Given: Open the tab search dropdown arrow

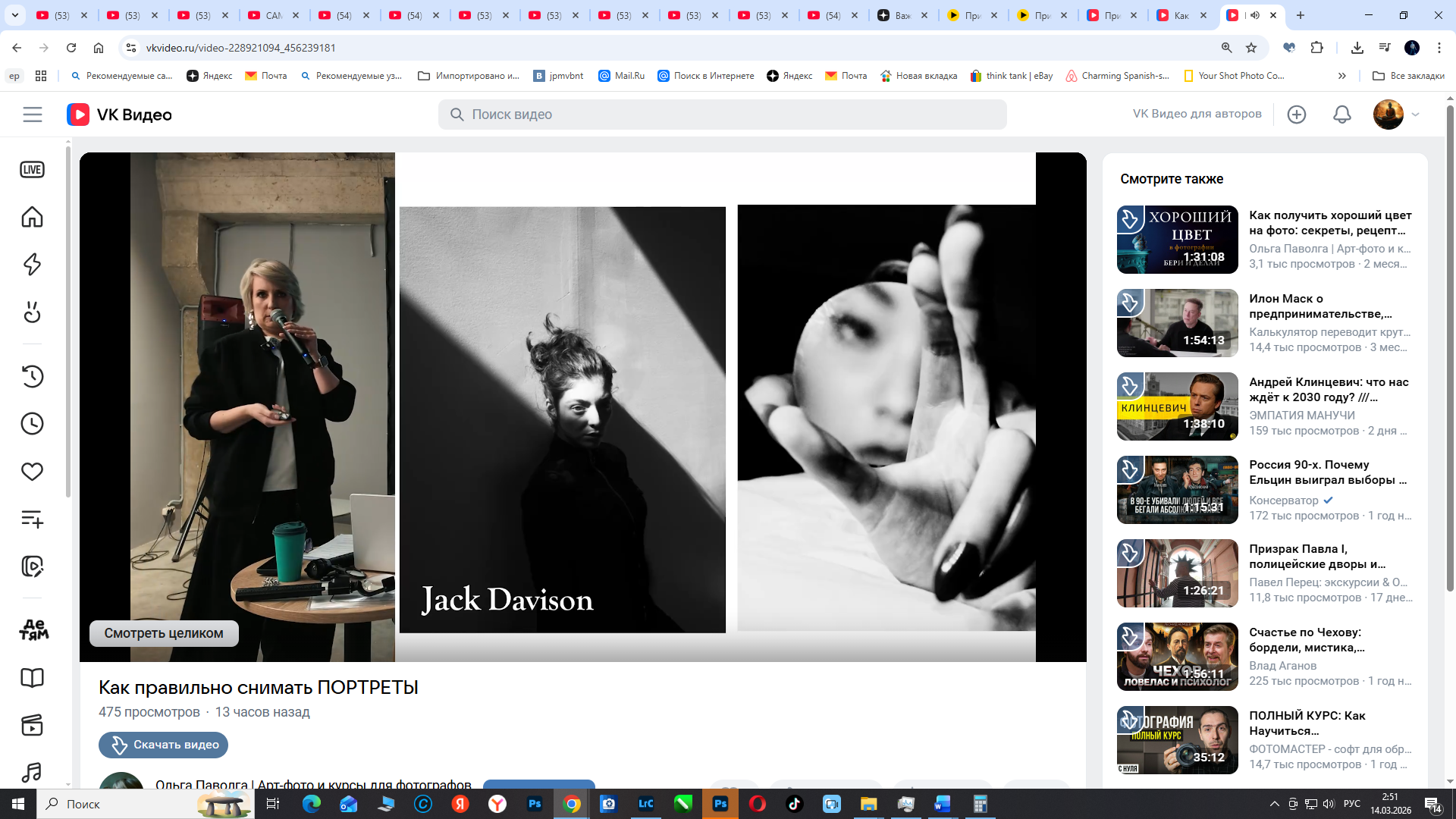Looking at the screenshot, I should (14, 15).
